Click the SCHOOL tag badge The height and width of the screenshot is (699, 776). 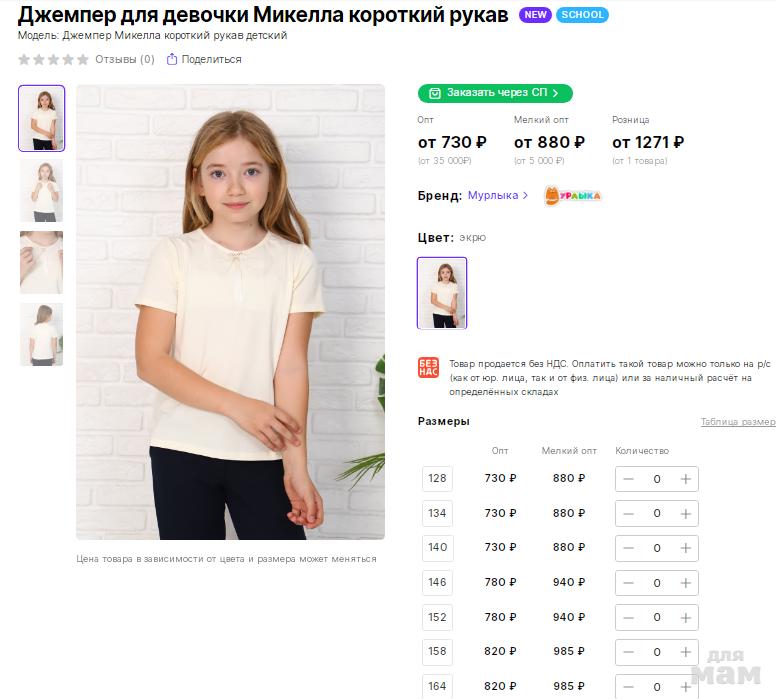pos(582,15)
